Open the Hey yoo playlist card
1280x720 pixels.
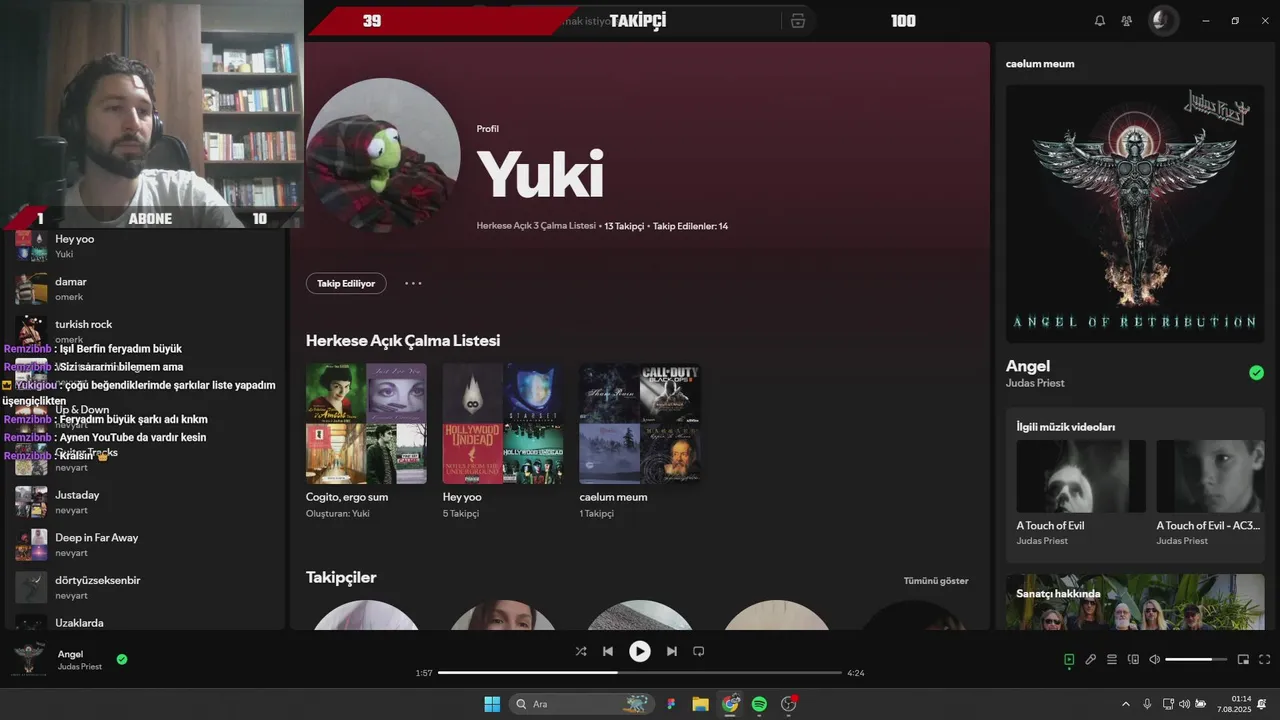point(503,441)
